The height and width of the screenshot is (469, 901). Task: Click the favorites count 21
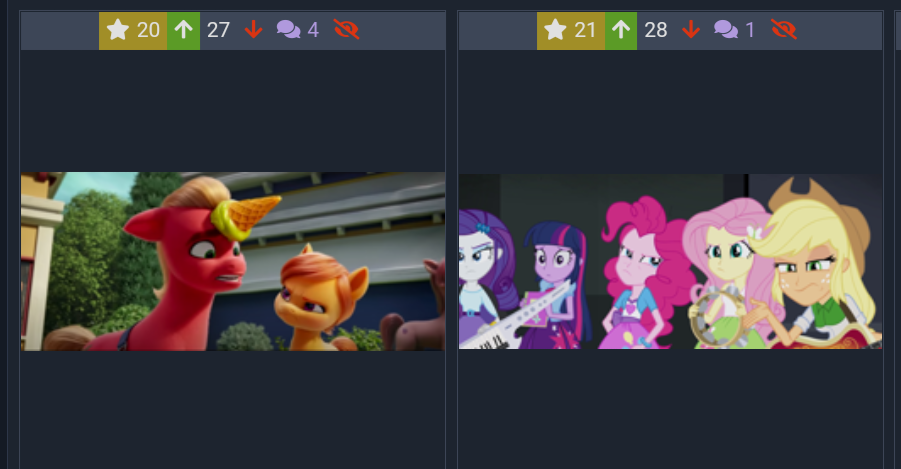[x=585, y=30]
